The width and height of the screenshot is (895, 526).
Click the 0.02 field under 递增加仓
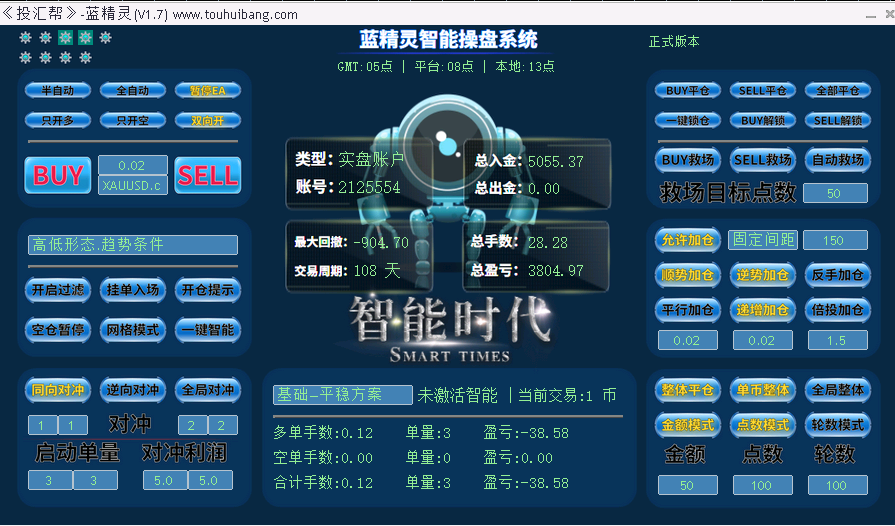(763, 341)
